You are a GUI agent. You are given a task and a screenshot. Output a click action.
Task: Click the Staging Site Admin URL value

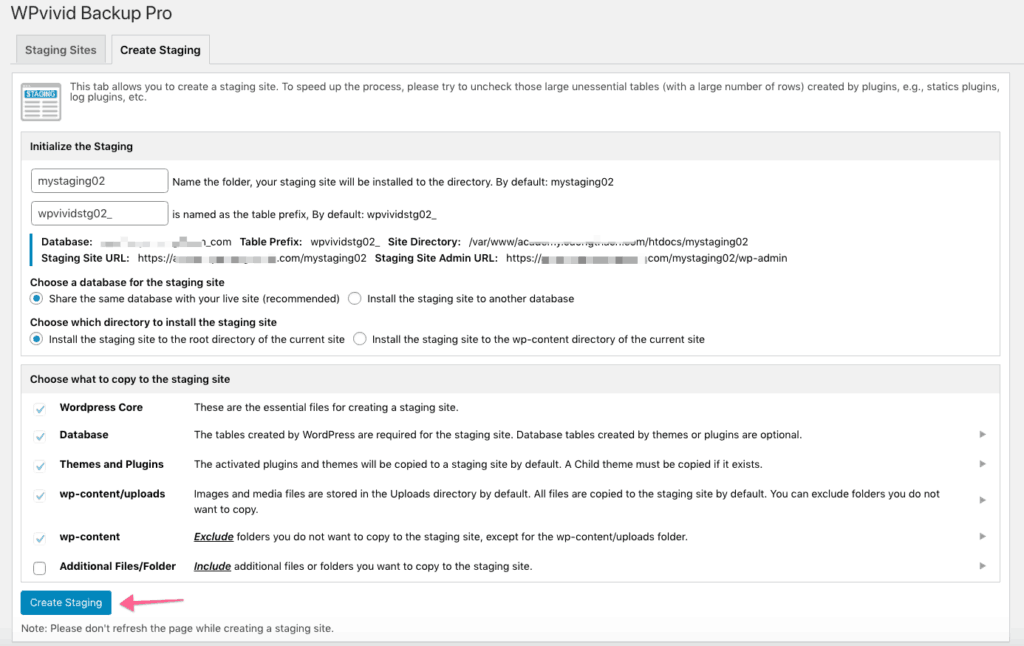[x=647, y=258]
